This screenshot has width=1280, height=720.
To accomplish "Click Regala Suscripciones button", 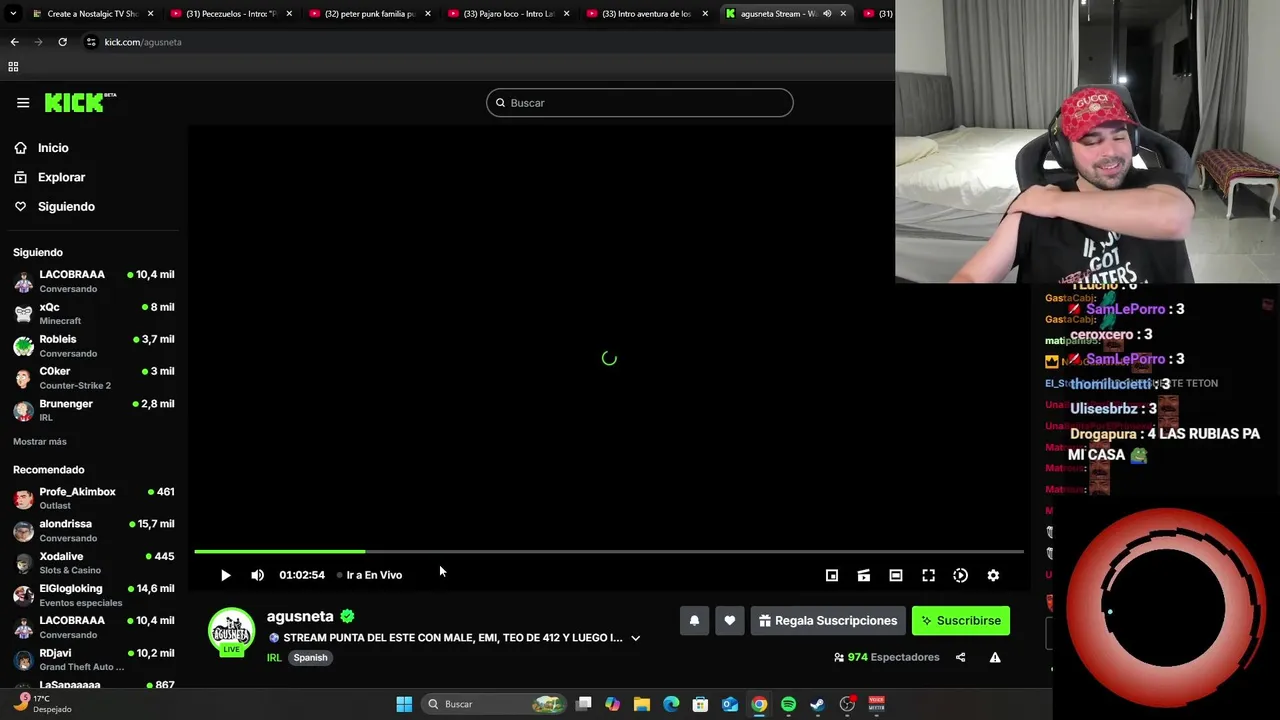I will pyautogui.click(x=828, y=621).
